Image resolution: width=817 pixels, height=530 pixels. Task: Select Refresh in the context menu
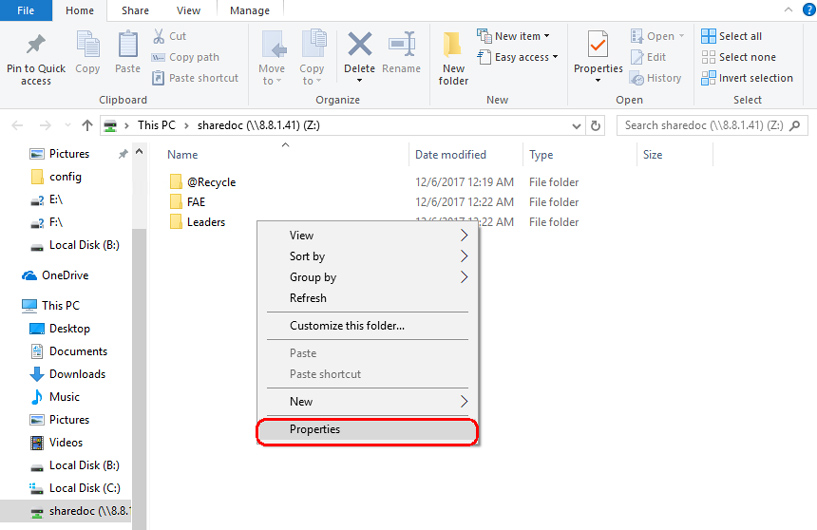[308, 298]
